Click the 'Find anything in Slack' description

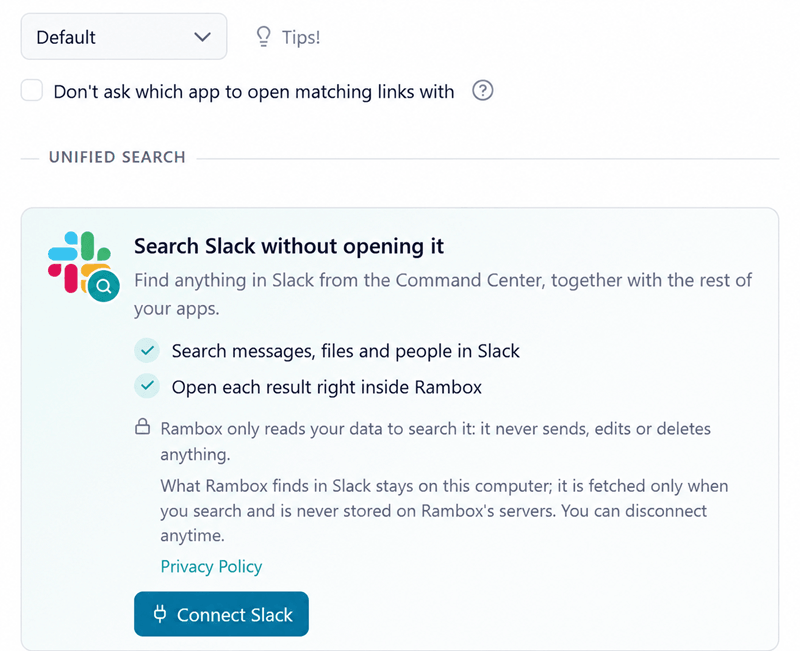[x=443, y=294]
